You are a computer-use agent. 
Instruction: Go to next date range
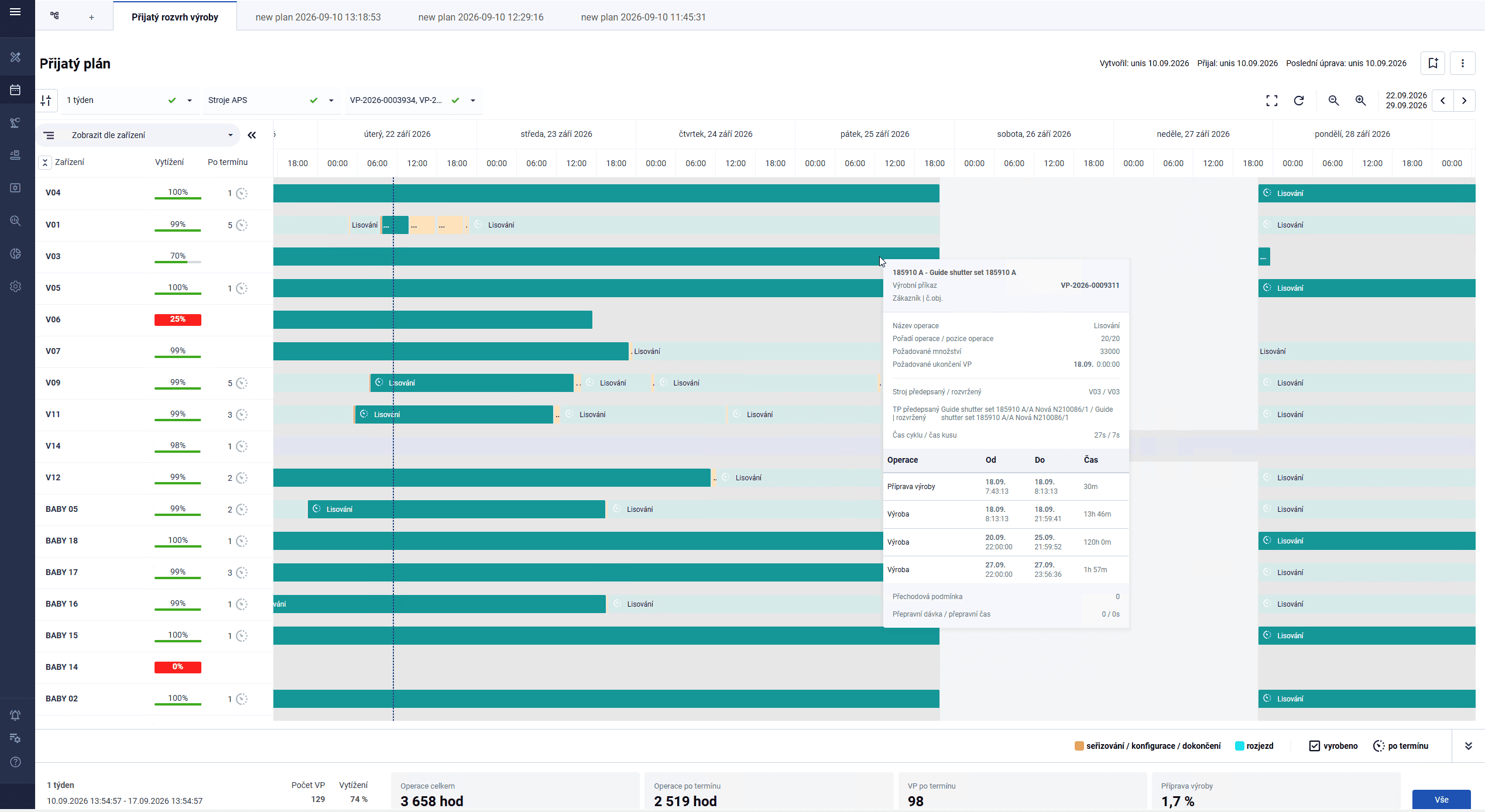tap(1465, 101)
